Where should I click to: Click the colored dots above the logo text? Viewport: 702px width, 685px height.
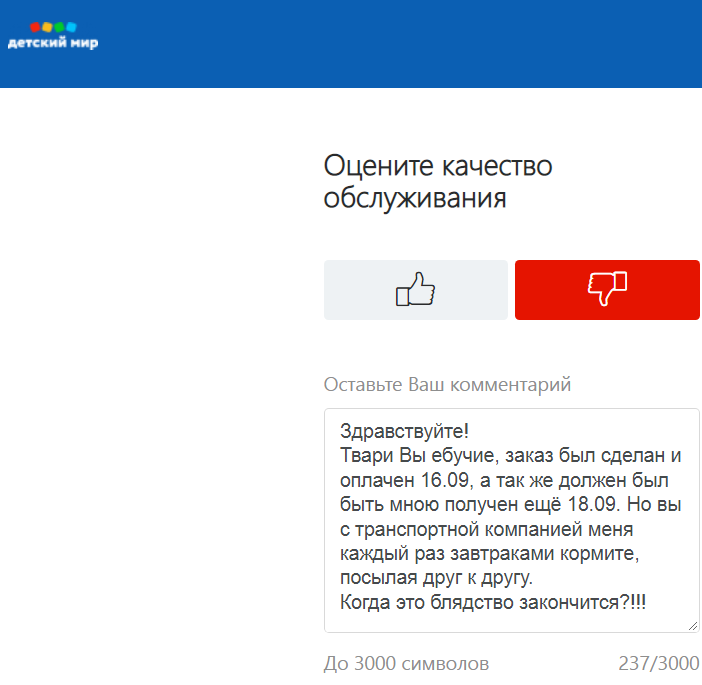click(52, 26)
